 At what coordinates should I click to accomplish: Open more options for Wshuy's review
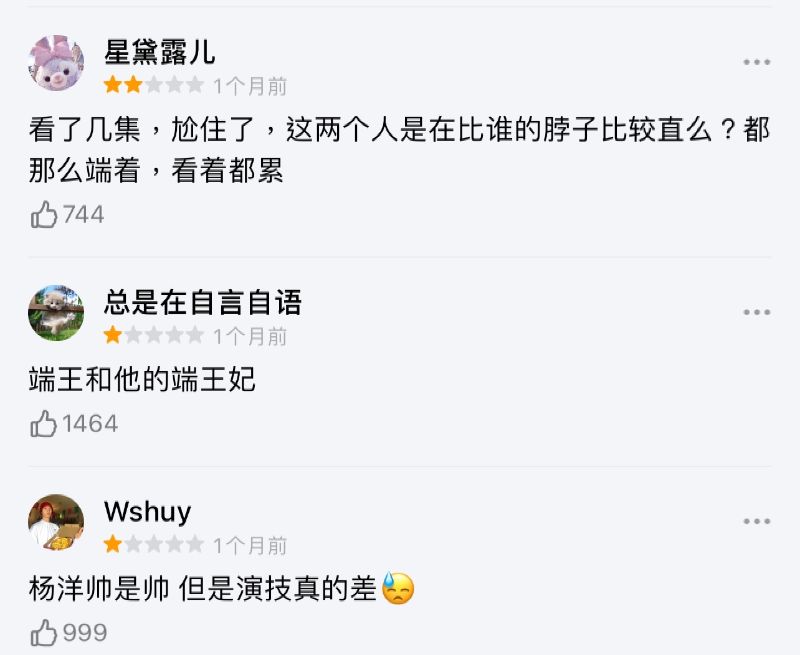tap(757, 521)
